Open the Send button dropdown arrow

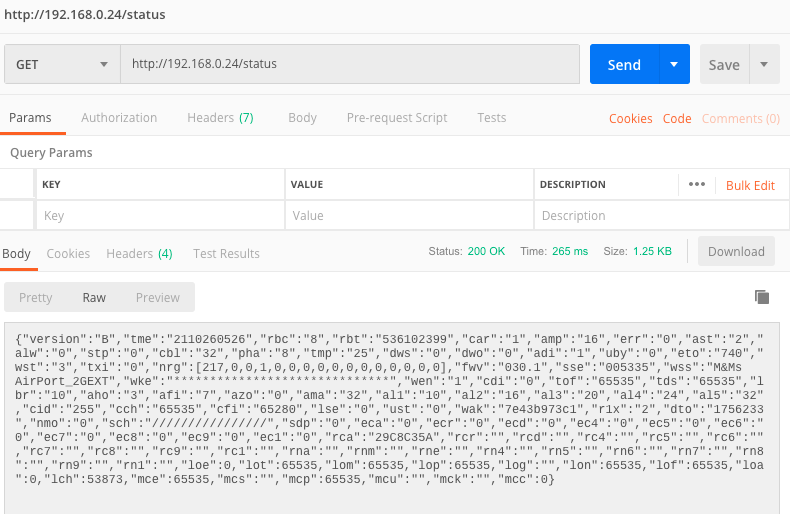[675, 64]
